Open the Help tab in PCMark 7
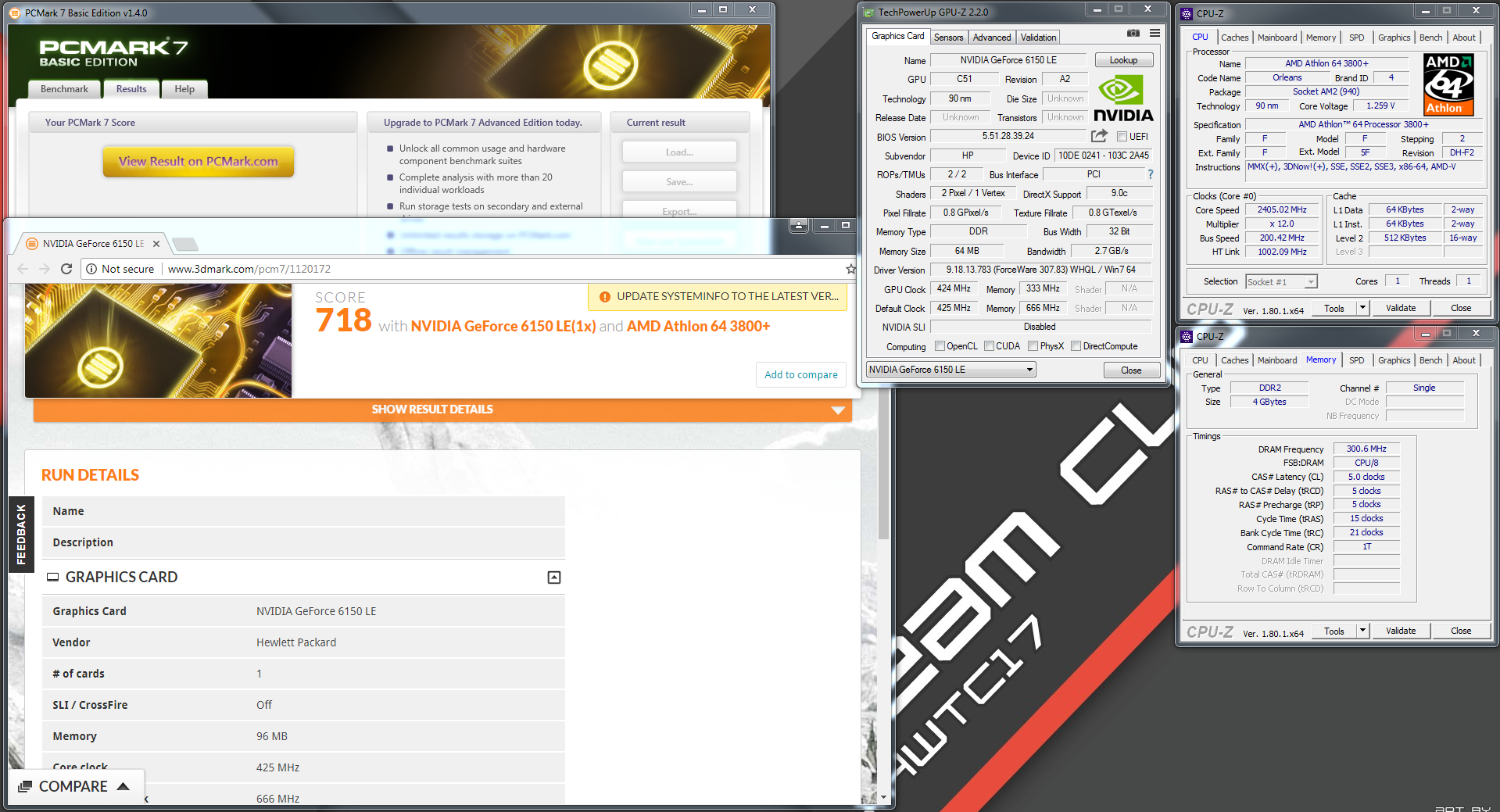The image size is (1500, 812). pos(184,89)
